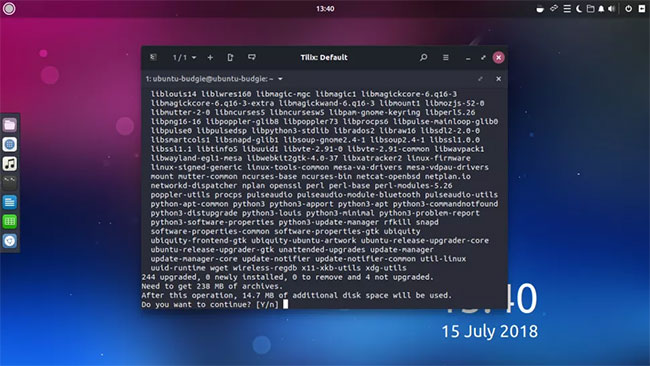Toggle Tilix sidebar button in headerbar
The width and height of the screenshot is (650, 366).
click(153, 57)
